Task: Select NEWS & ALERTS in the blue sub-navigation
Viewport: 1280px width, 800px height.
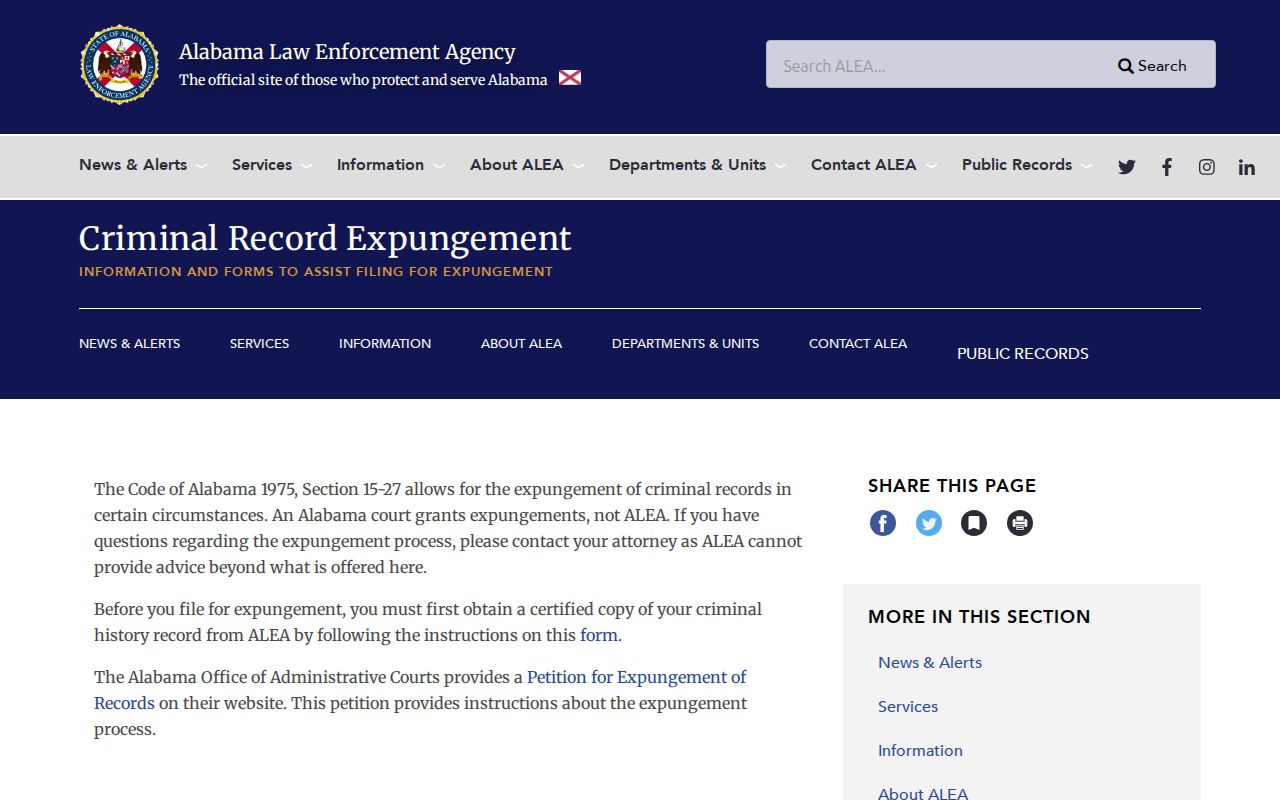Action: 130,343
